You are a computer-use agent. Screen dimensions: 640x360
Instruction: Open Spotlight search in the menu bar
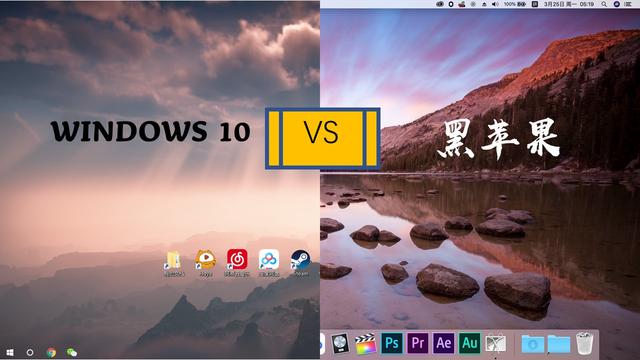click(x=604, y=4)
